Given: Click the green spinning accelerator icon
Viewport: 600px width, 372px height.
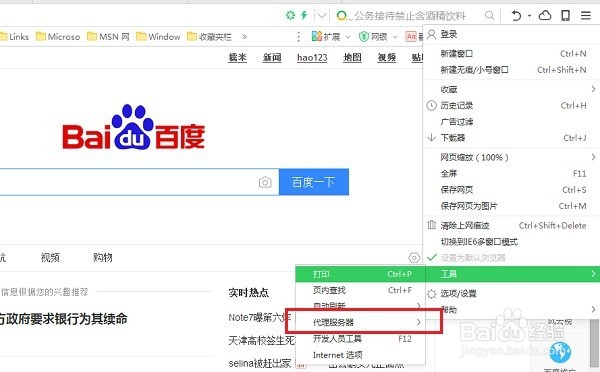Looking at the screenshot, I should pyautogui.click(x=290, y=15).
